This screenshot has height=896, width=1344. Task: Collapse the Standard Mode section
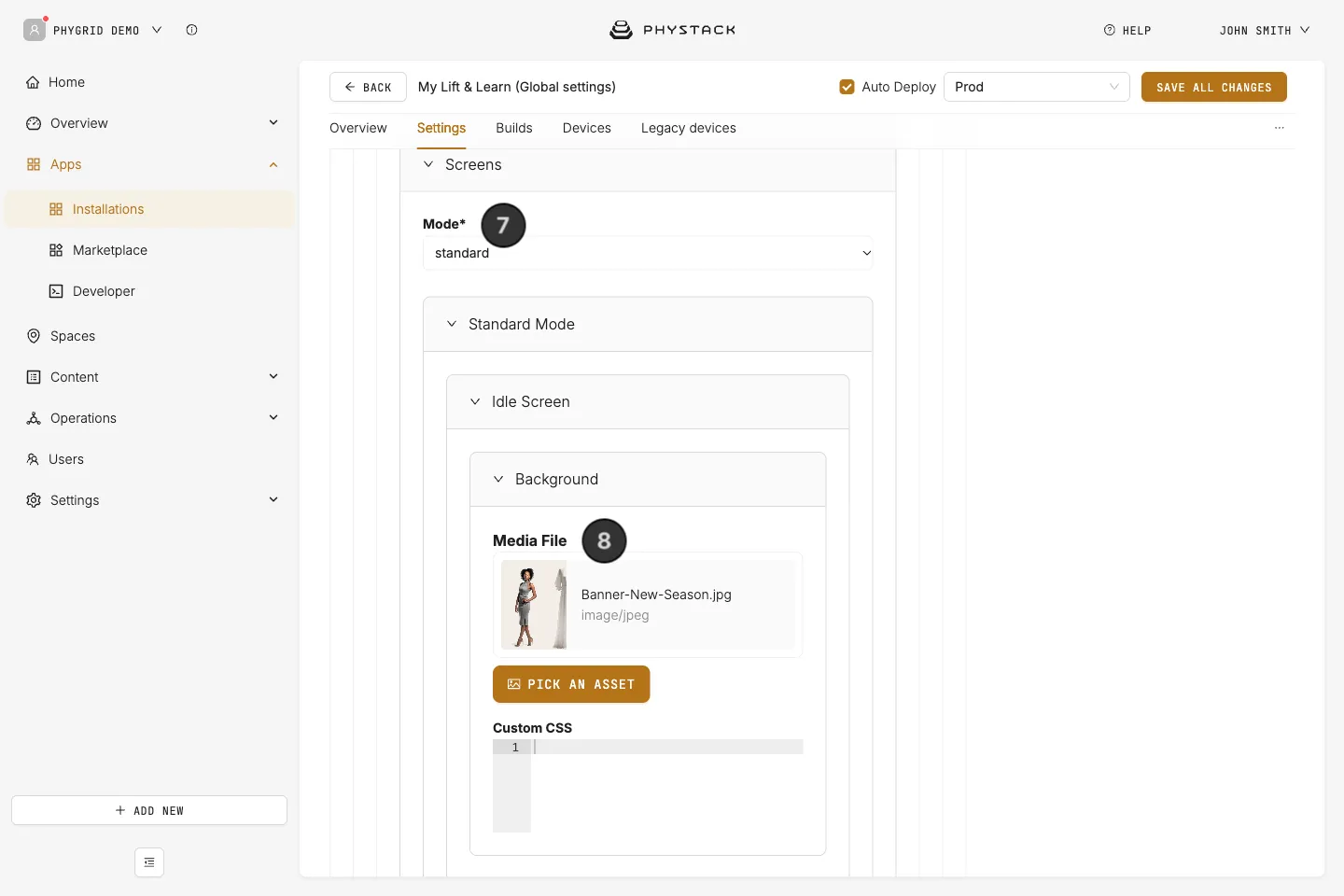pos(452,324)
